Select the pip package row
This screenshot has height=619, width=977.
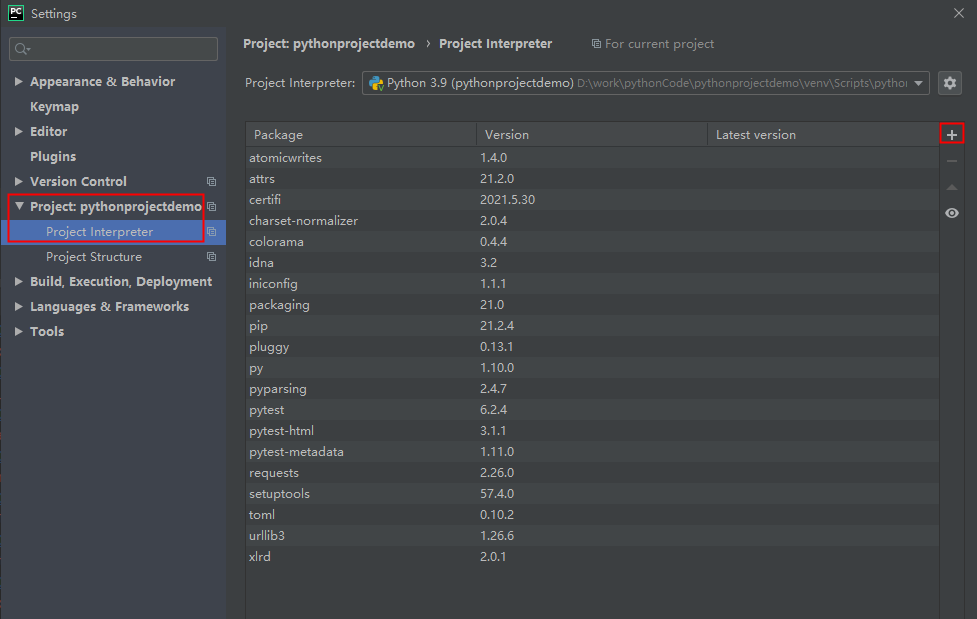[x=592, y=325]
